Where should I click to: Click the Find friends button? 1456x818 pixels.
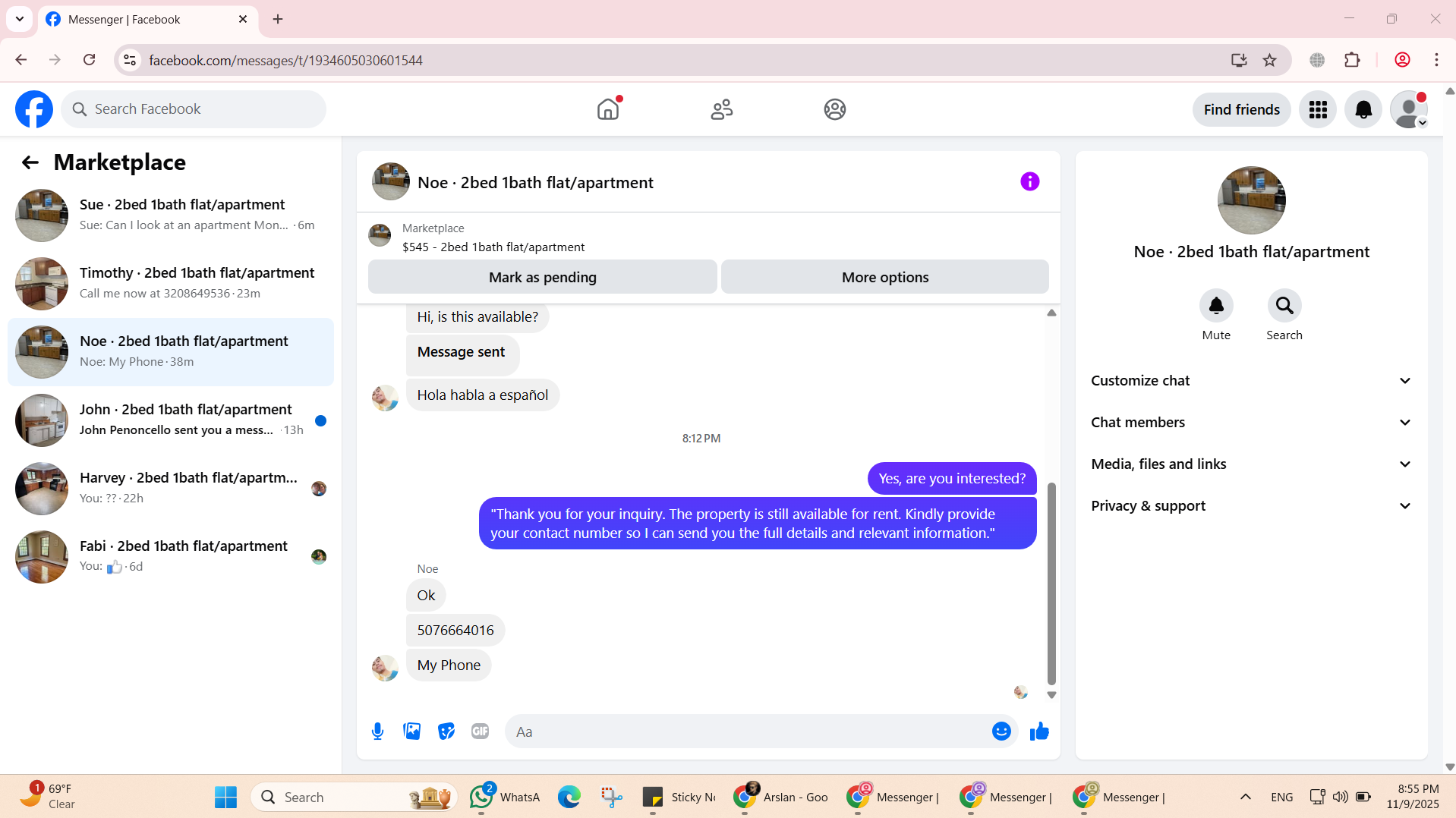[x=1241, y=110]
